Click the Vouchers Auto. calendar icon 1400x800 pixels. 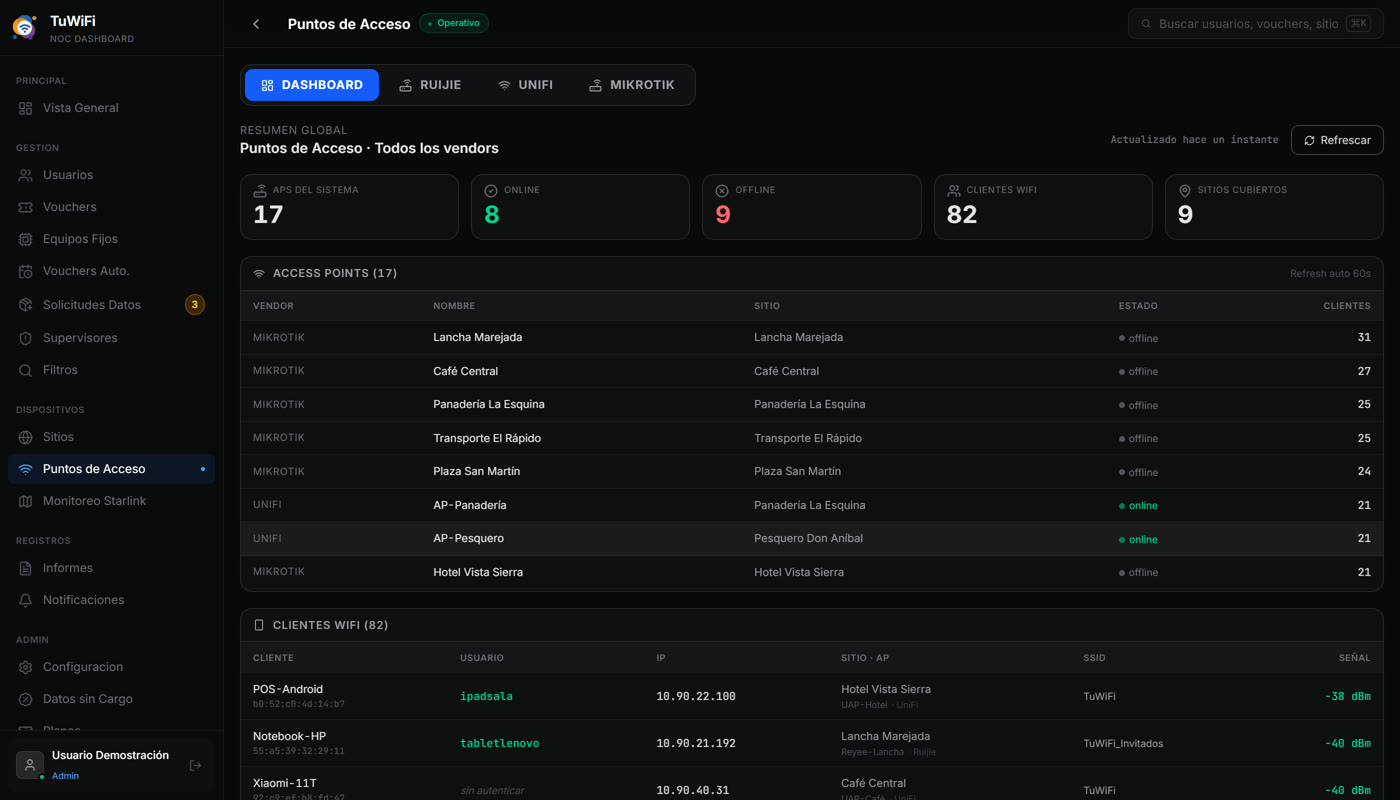coord(26,271)
